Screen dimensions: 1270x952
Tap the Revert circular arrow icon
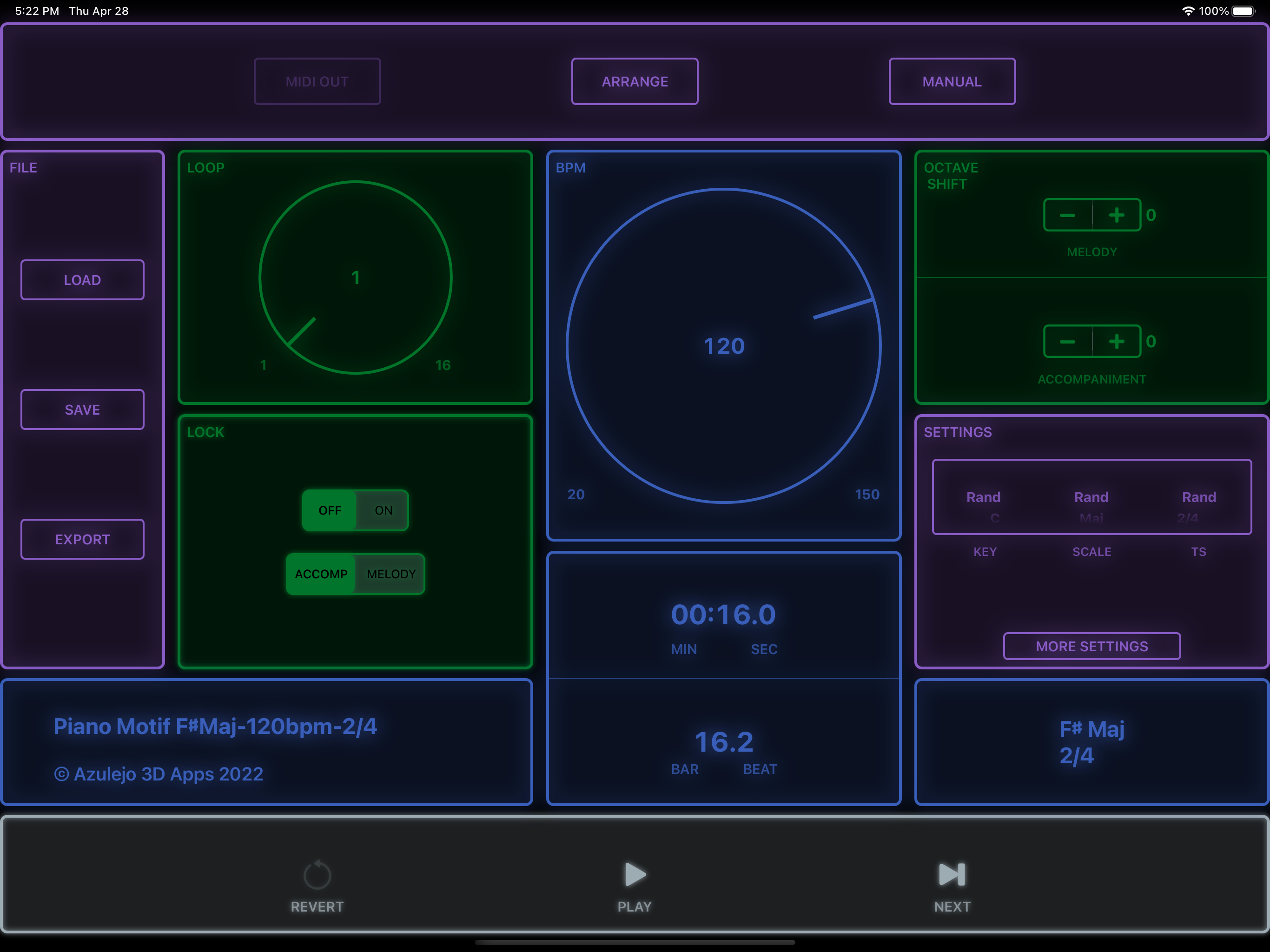click(x=317, y=874)
